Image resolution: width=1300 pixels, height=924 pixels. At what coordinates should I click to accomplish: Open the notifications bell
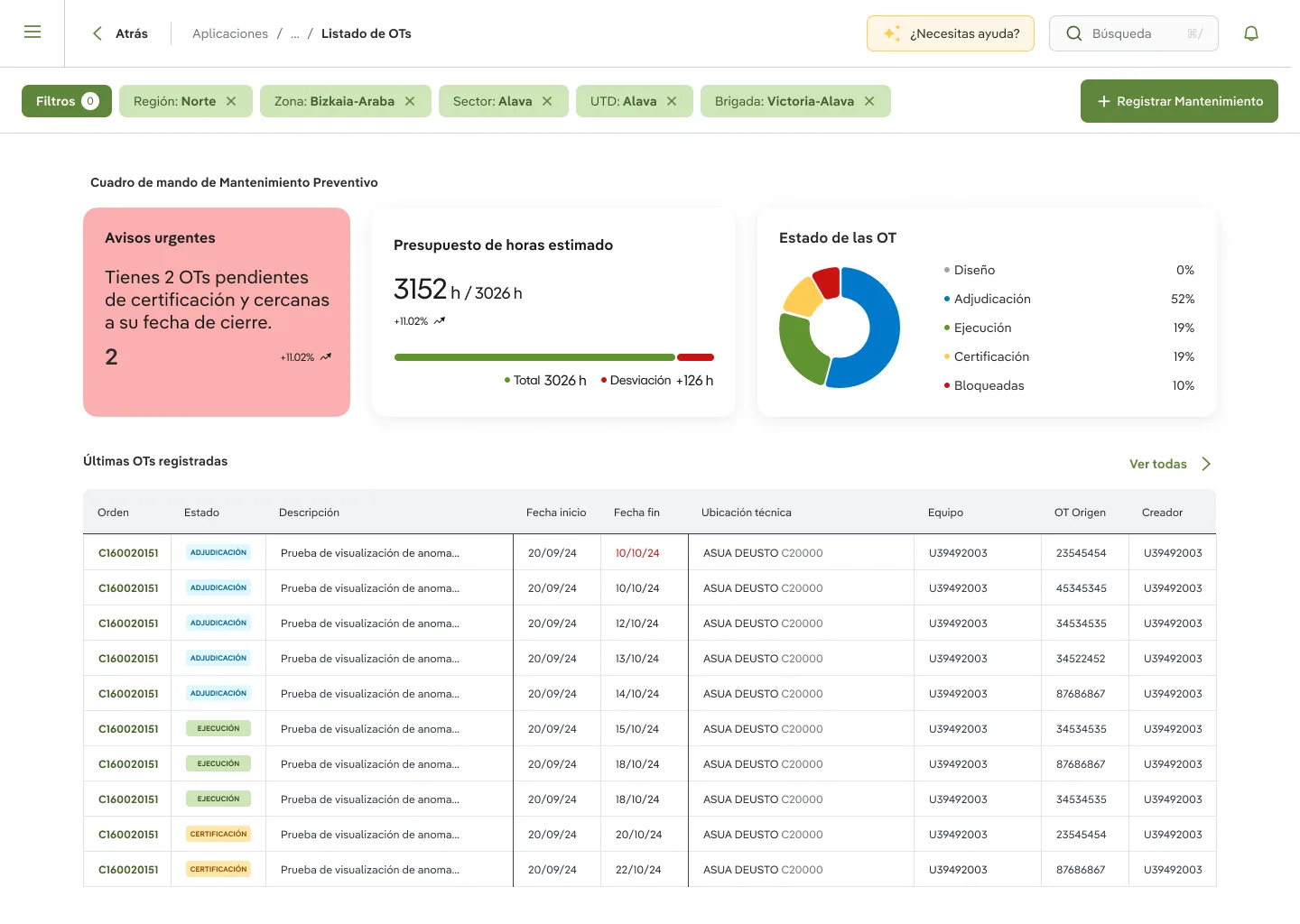click(1251, 33)
